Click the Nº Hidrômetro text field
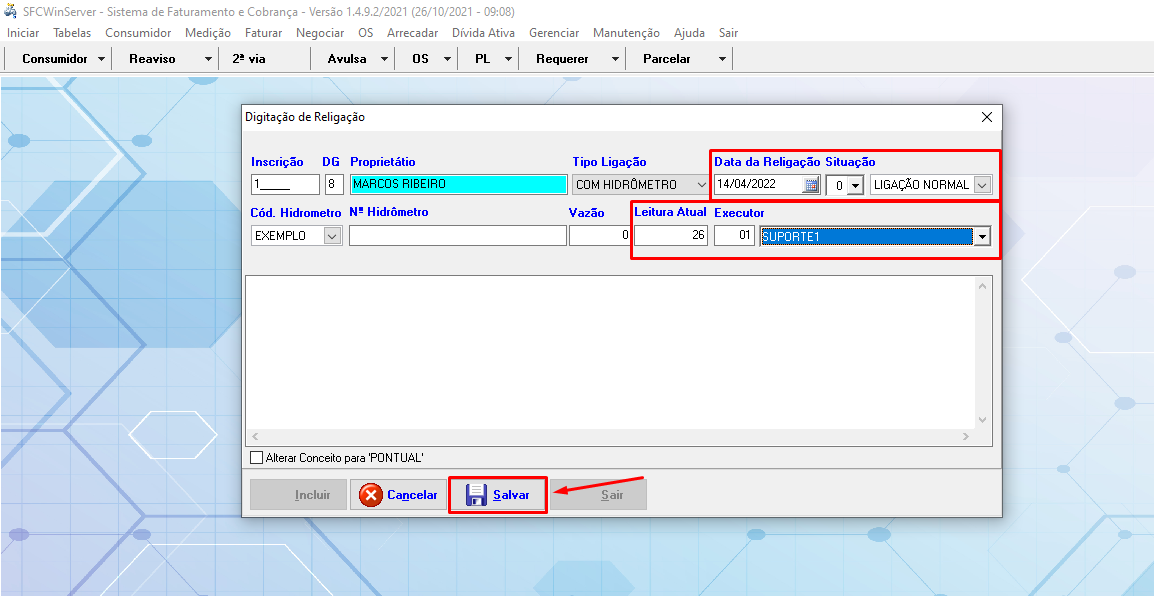 pyautogui.click(x=457, y=236)
